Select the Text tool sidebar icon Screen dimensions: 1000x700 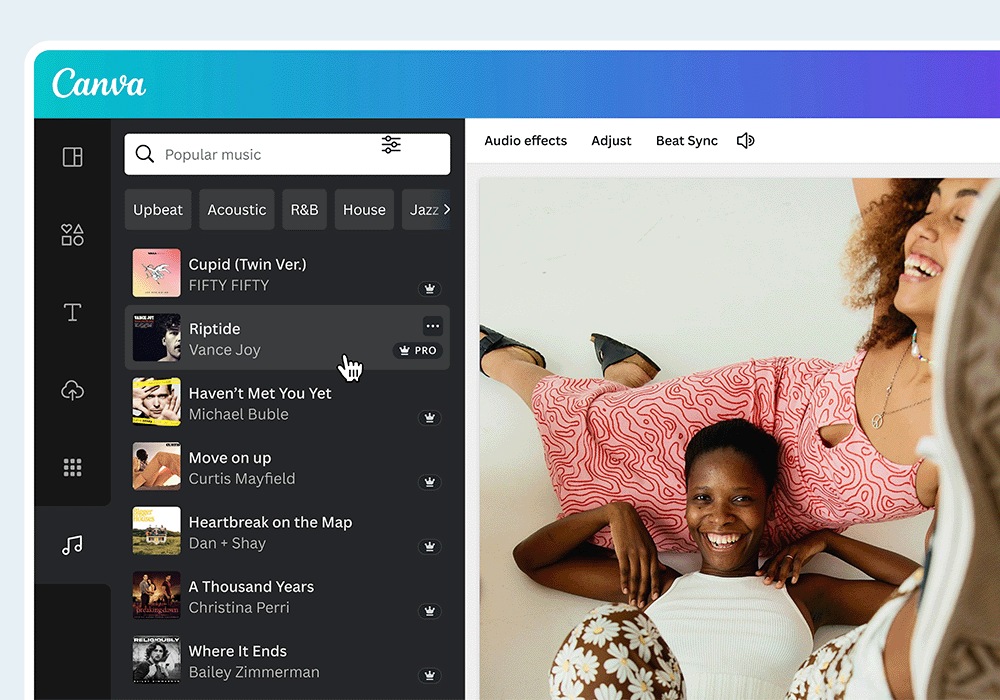(x=72, y=312)
